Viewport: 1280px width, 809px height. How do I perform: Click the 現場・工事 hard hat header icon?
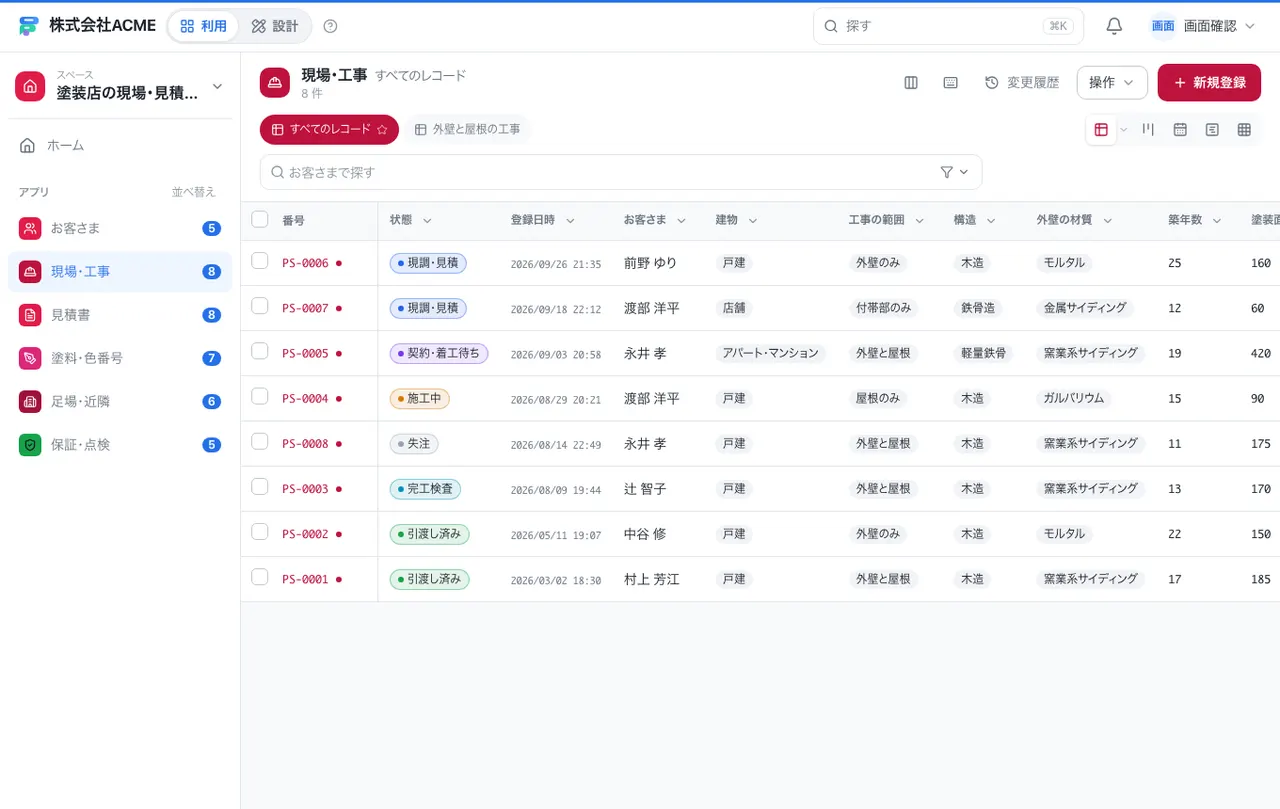pos(275,83)
